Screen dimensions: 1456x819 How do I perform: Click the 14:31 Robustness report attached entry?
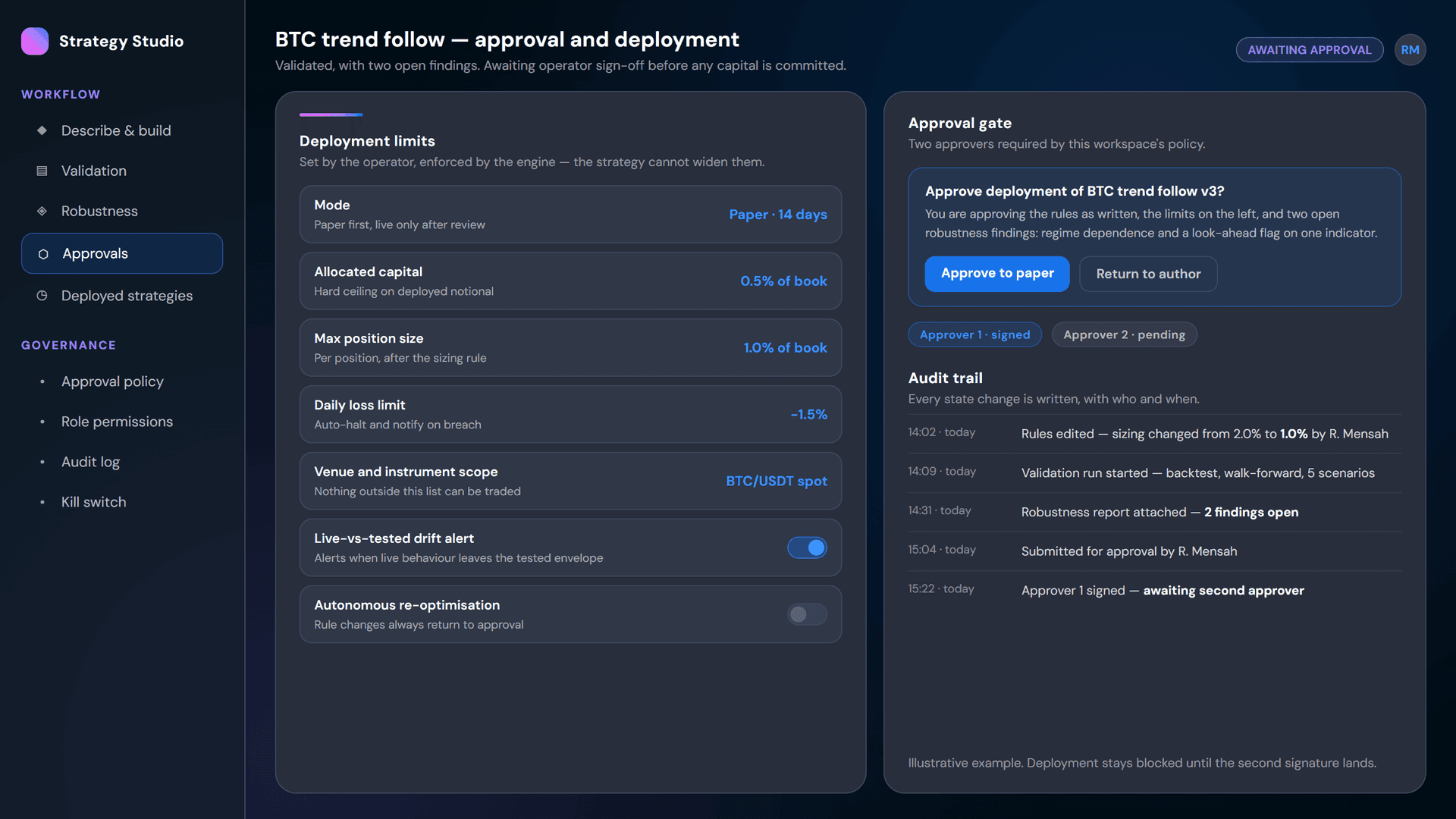tap(1154, 512)
